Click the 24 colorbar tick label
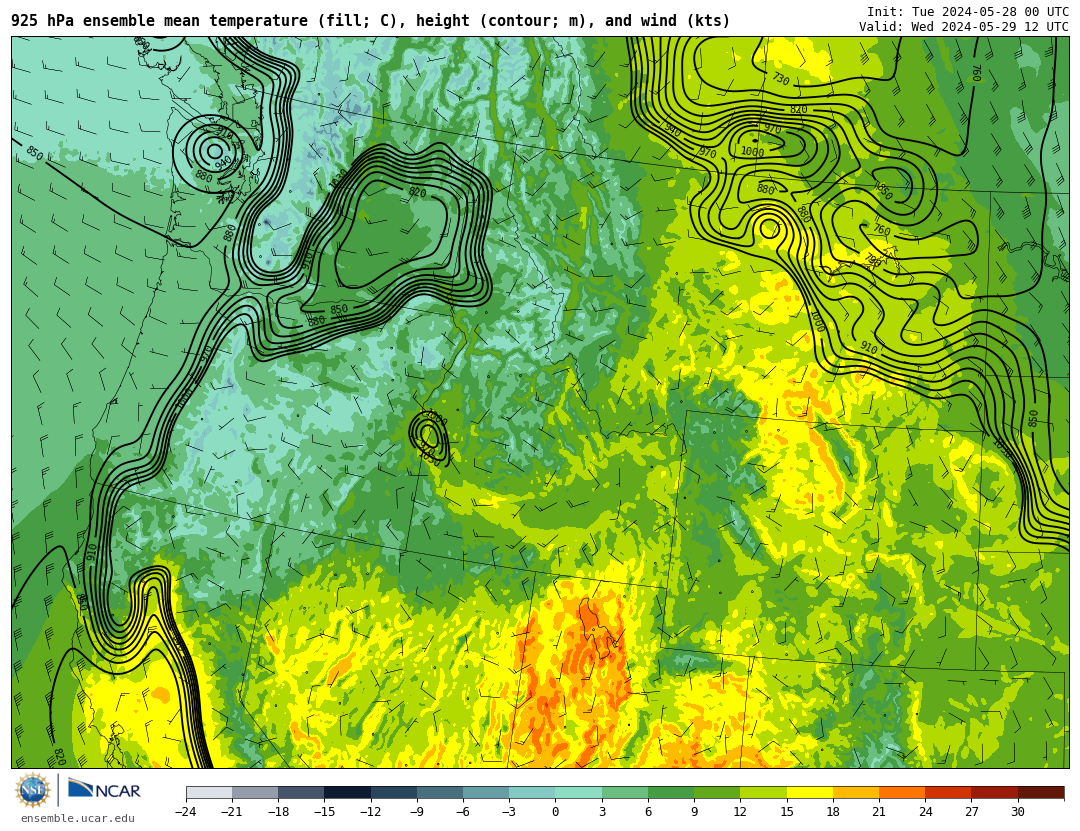Screen dimensions: 1080x831 [x=925, y=812]
